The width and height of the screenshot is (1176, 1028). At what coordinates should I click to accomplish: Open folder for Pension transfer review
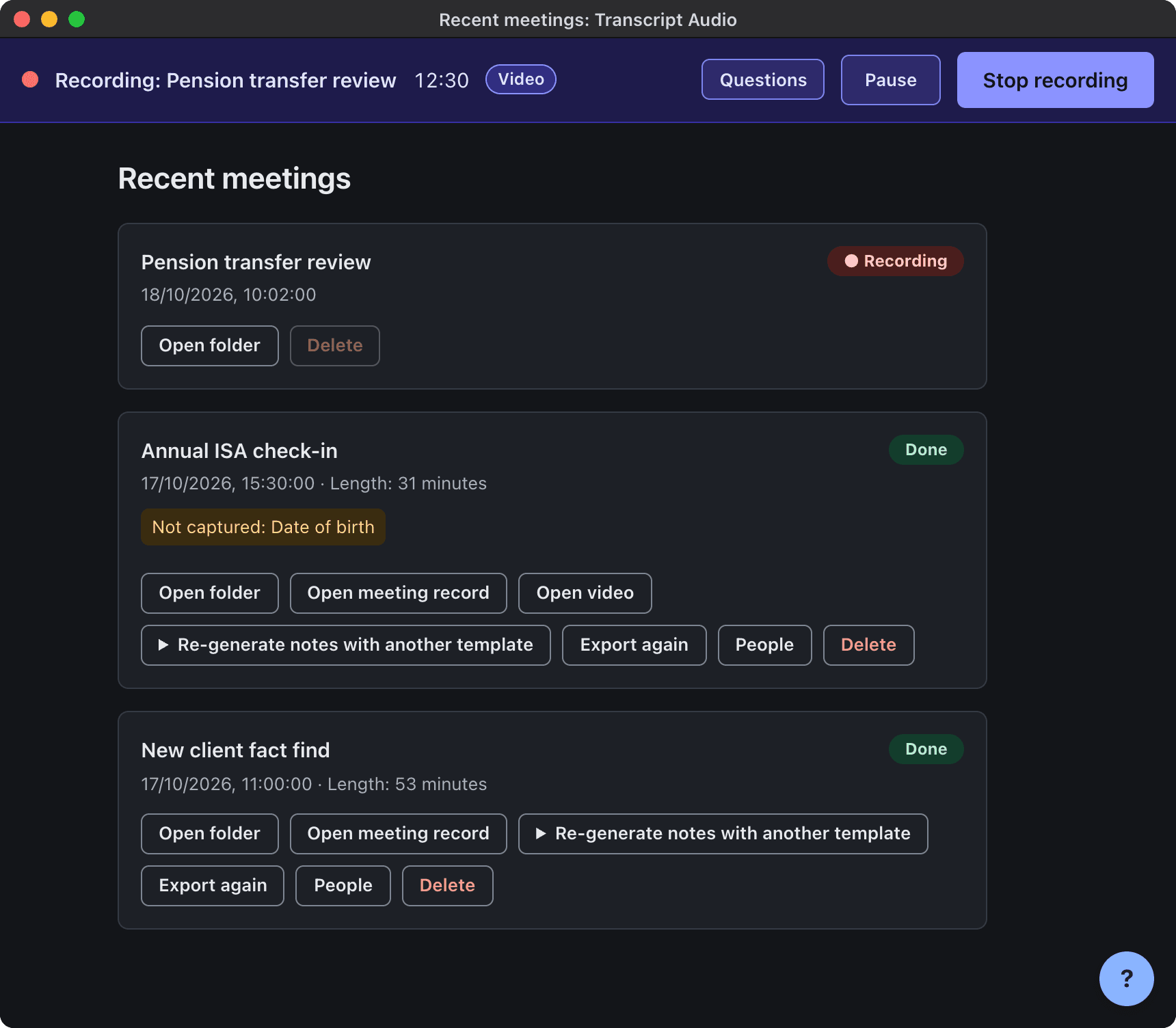click(x=210, y=346)
